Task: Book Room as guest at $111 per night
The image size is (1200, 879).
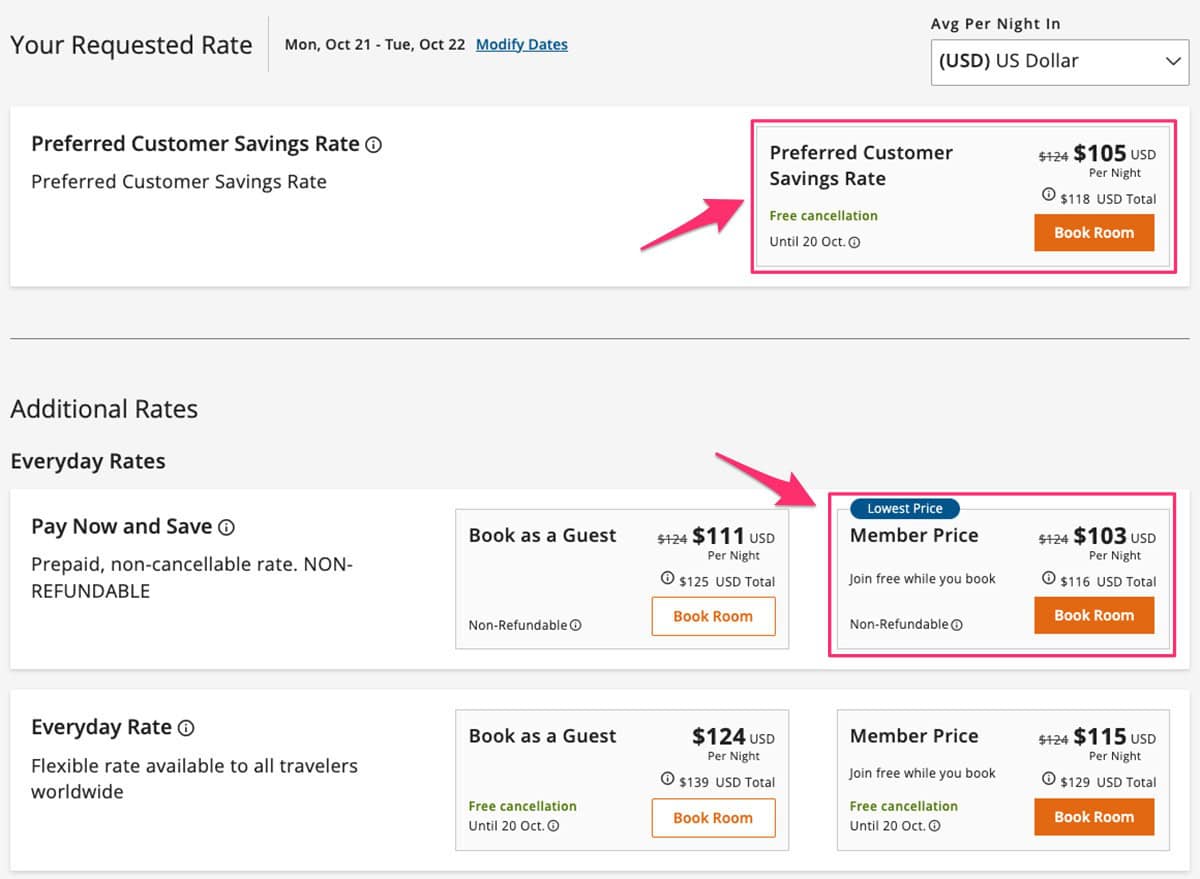Action: (713, 616)
